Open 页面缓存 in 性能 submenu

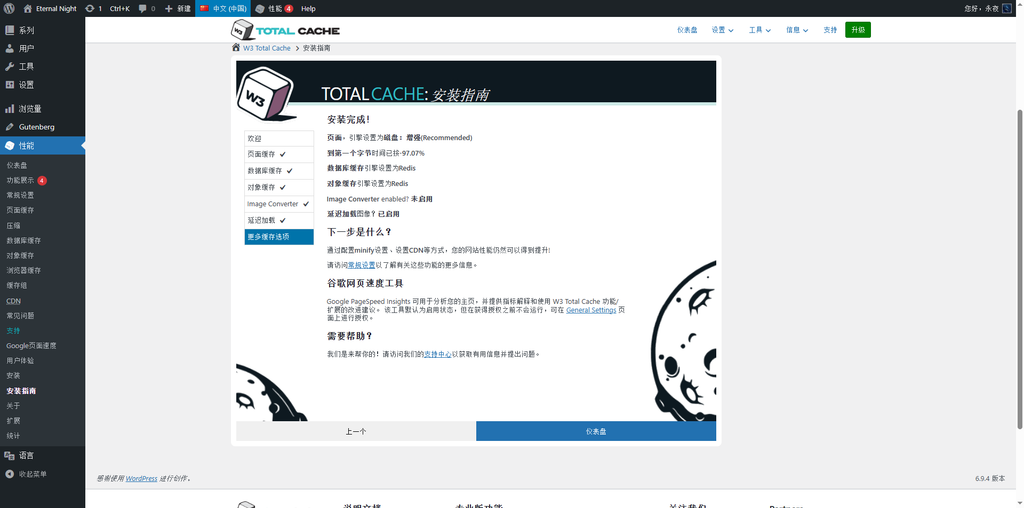[x=42, y=210]
